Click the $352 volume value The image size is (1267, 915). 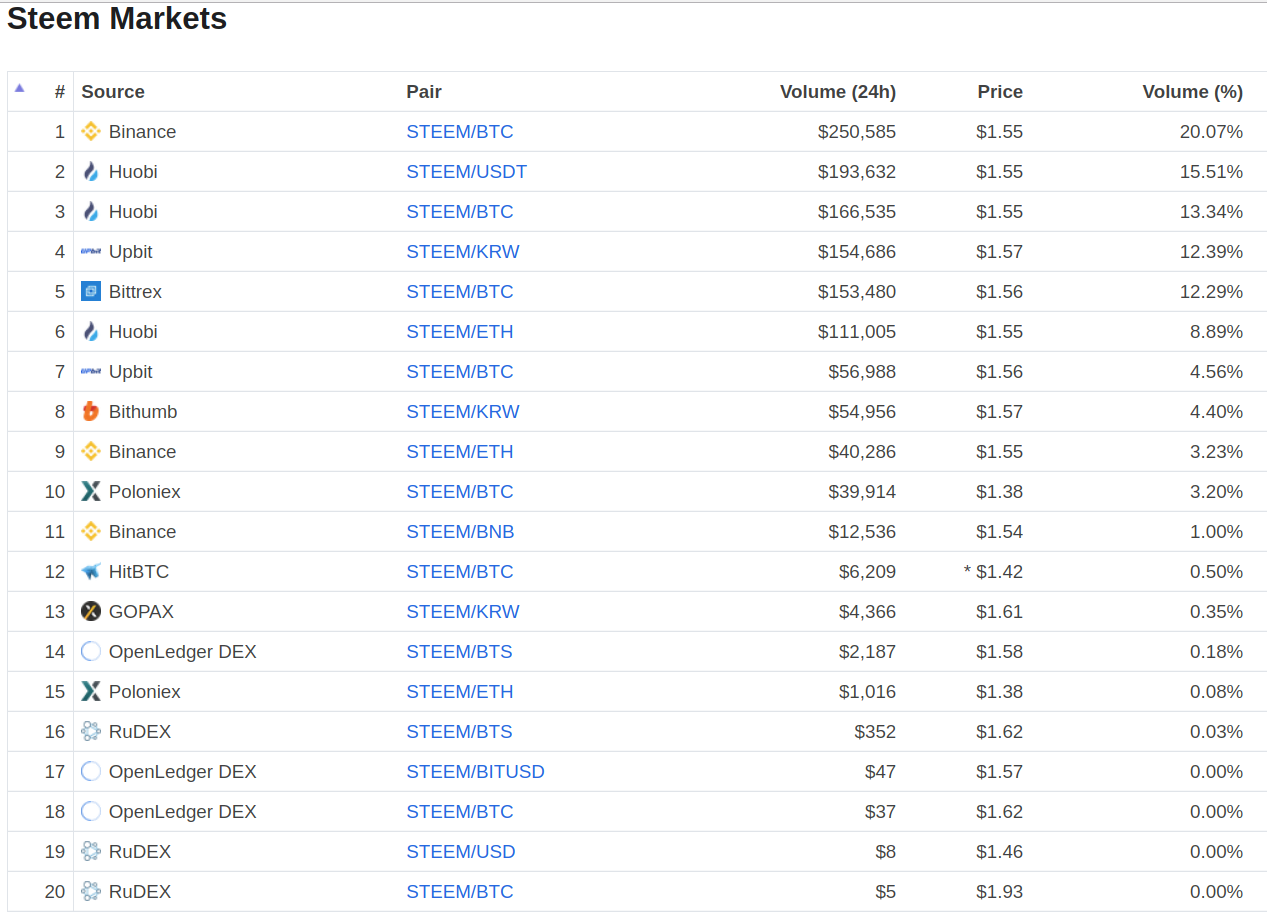[x=875, y=731]
